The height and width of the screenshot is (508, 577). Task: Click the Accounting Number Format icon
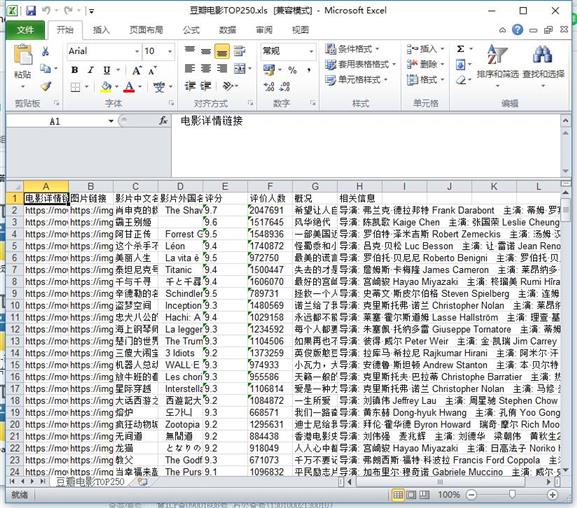point(269,70)
